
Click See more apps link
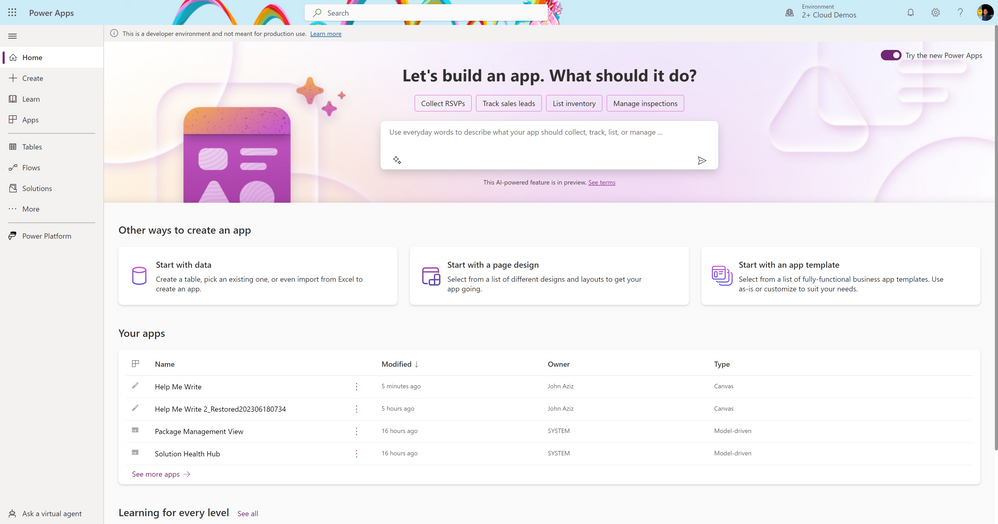pos(161,474)
